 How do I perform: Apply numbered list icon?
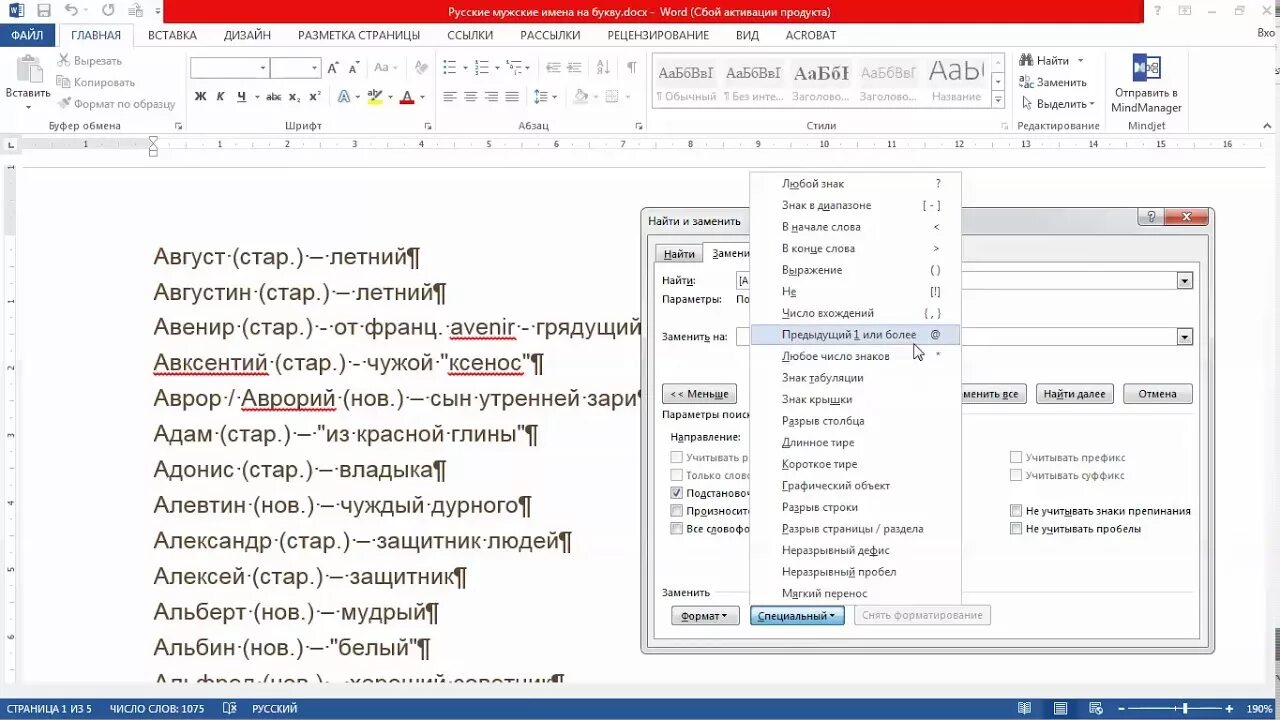point(481,68)
